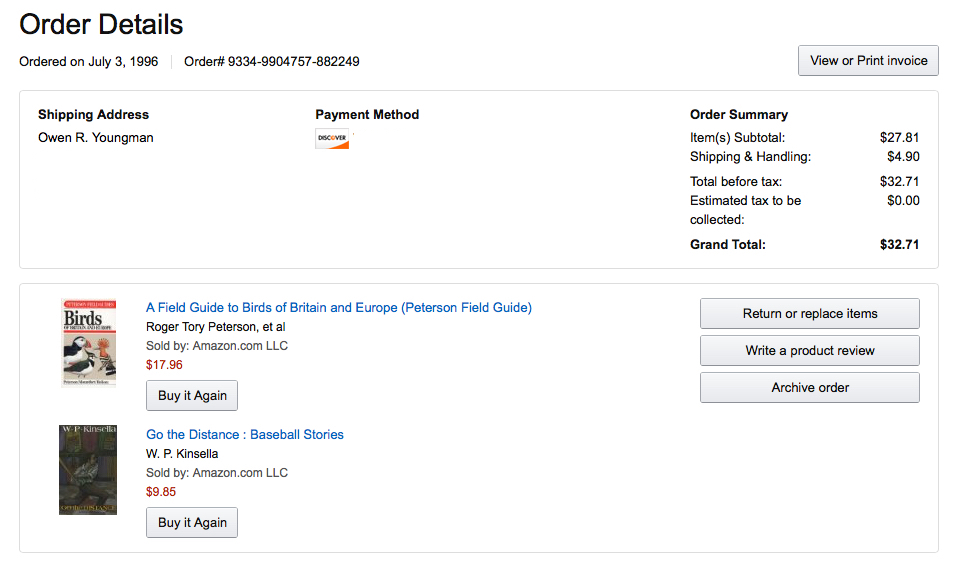Buy the Birds field guide again

tap(192, 395)
